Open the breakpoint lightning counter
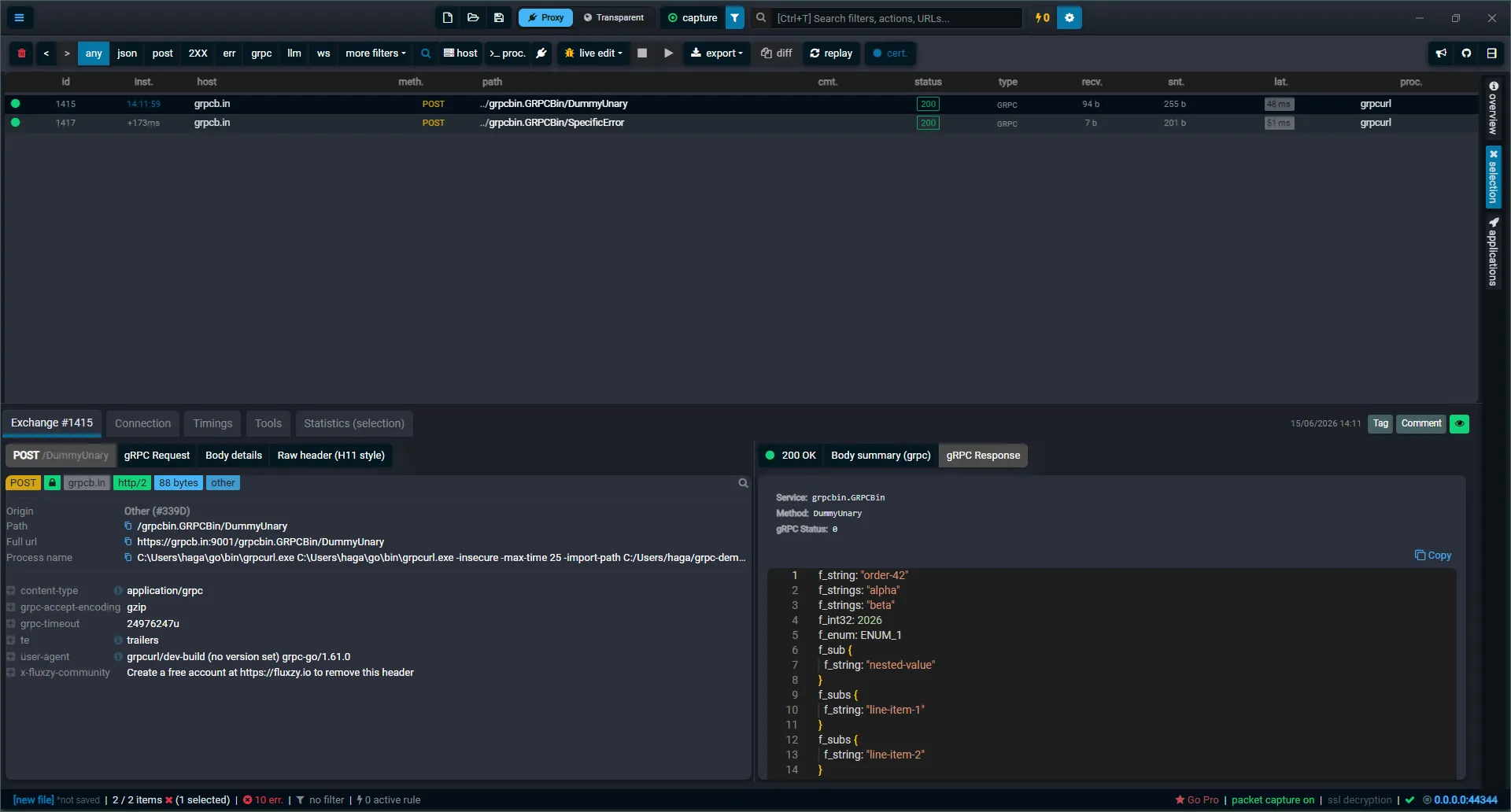This screenshot has width=1511, height=812. point(1043,17)
